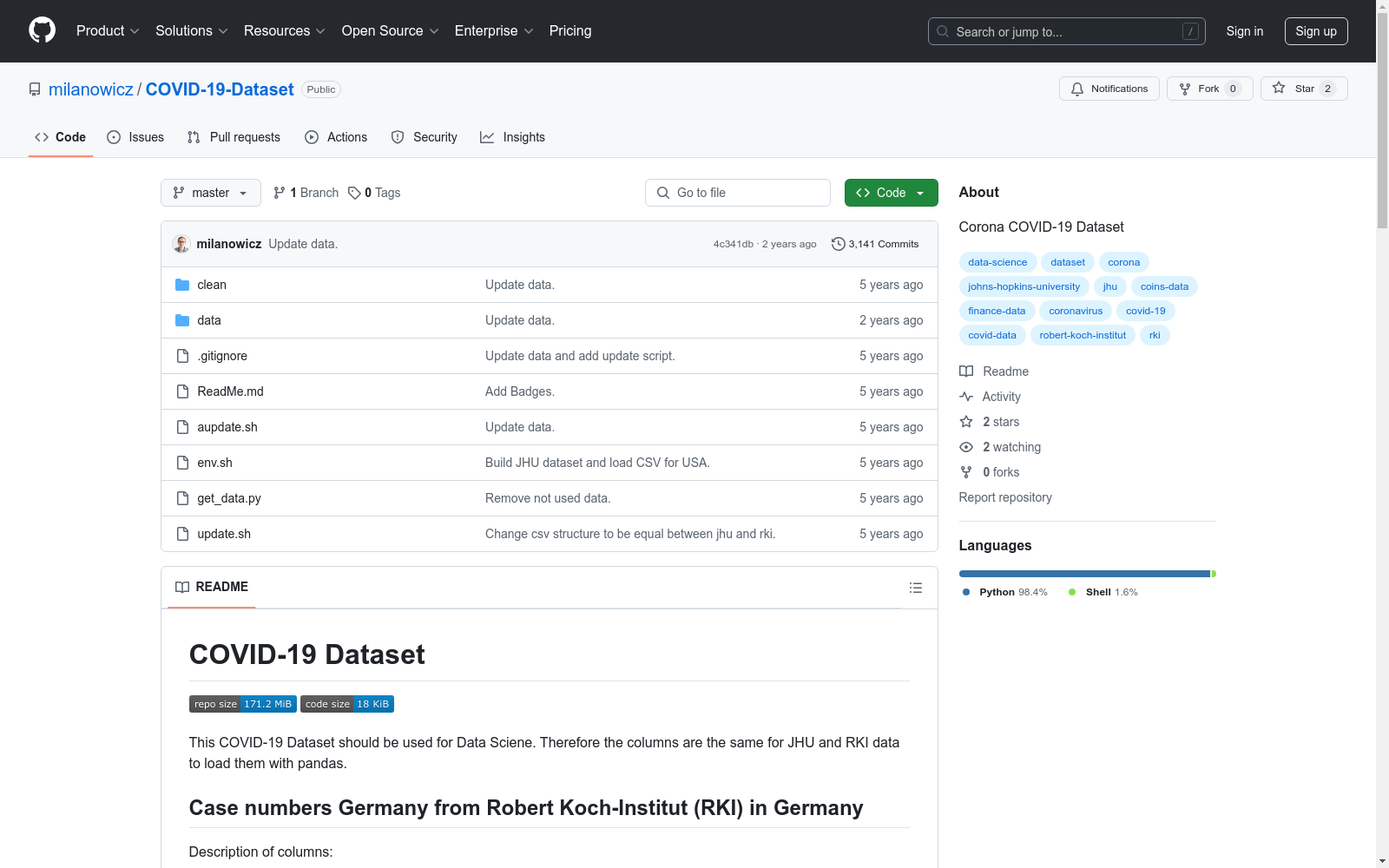Click the star icon beside 2 stars

pos(966,422)
